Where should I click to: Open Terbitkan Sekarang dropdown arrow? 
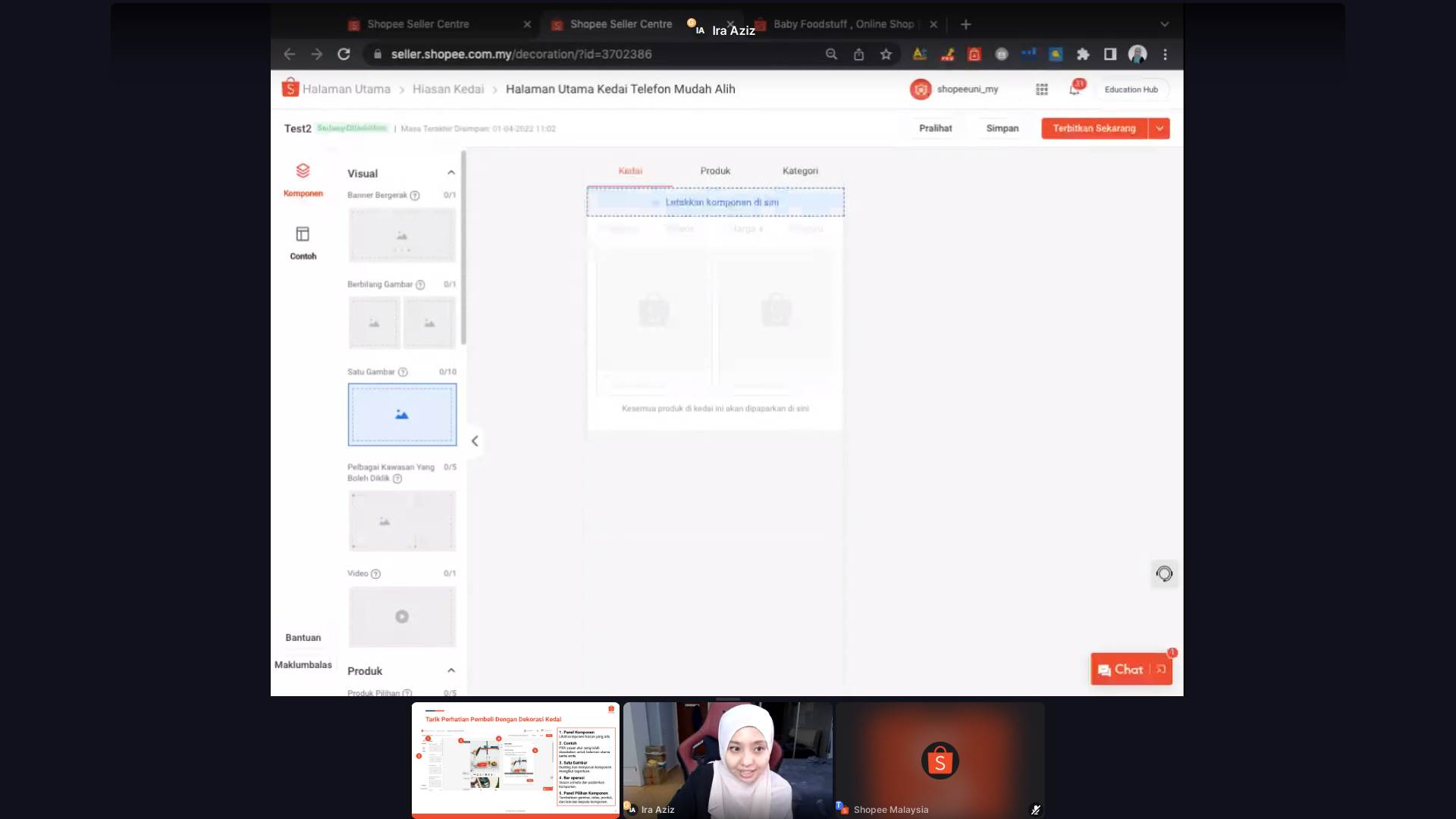(1159, 128)
